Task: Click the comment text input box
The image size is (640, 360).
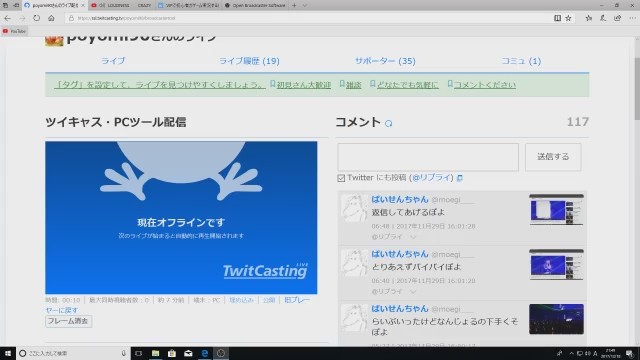Action: point(428,157)
